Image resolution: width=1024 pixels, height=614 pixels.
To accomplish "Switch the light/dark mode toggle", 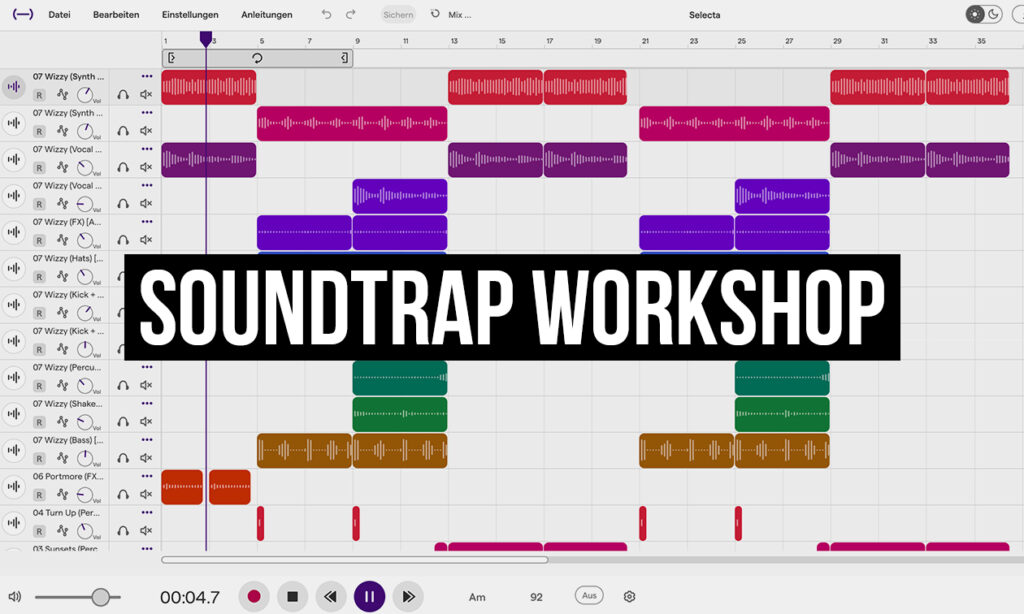I will point(984,14).
